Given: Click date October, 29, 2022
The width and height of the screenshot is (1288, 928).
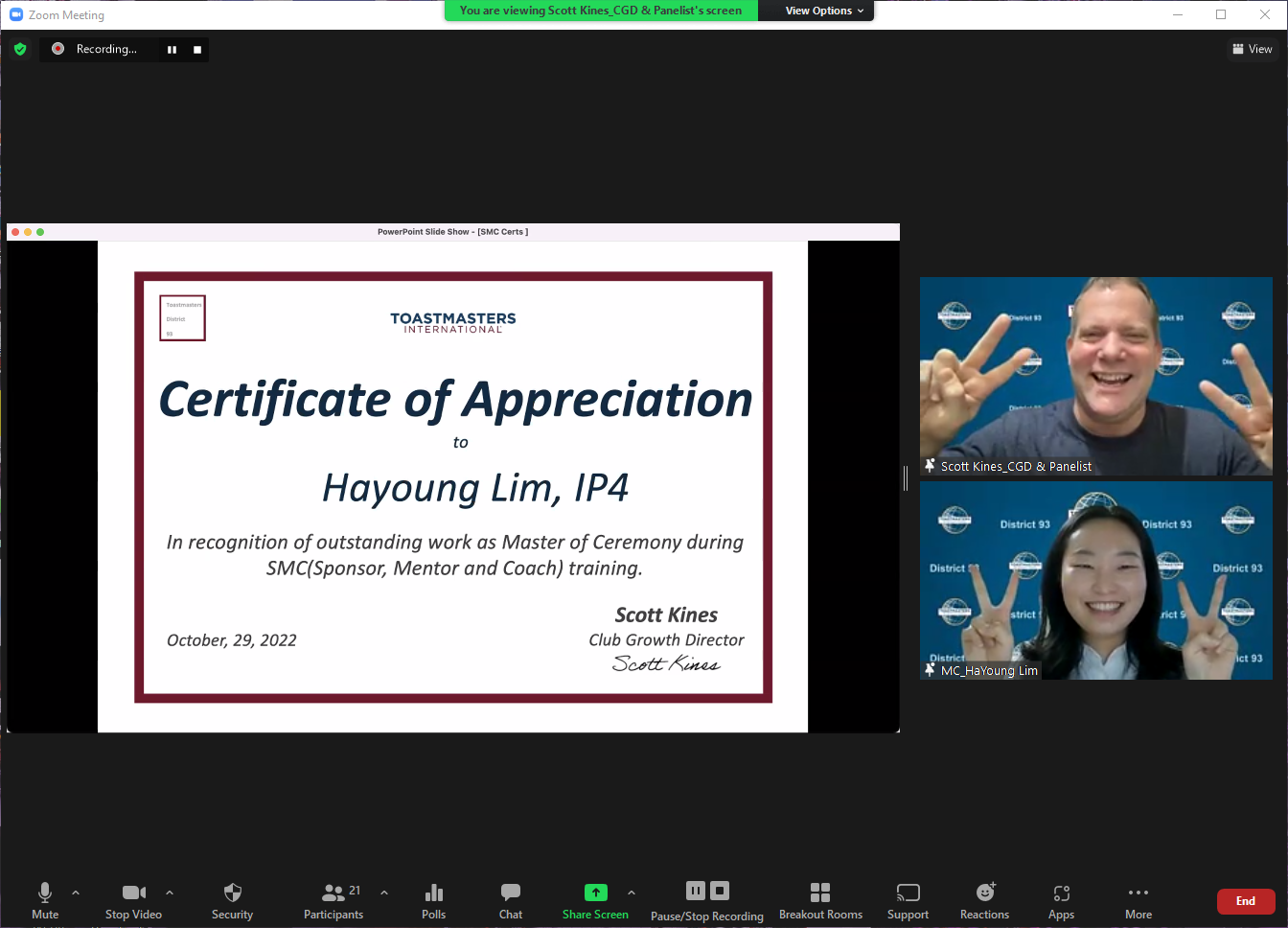Looking at the screenshot, I should coord(232,640).
